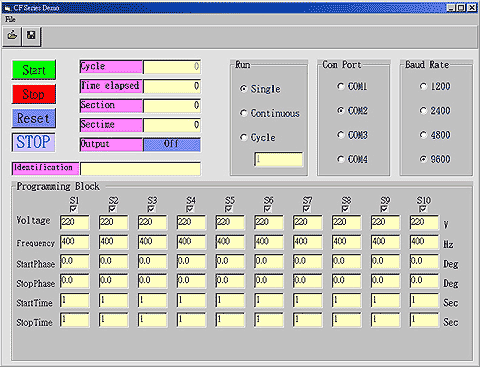Click the S8 StartPhase field
The image size is (480, 367).
point(346,262)
